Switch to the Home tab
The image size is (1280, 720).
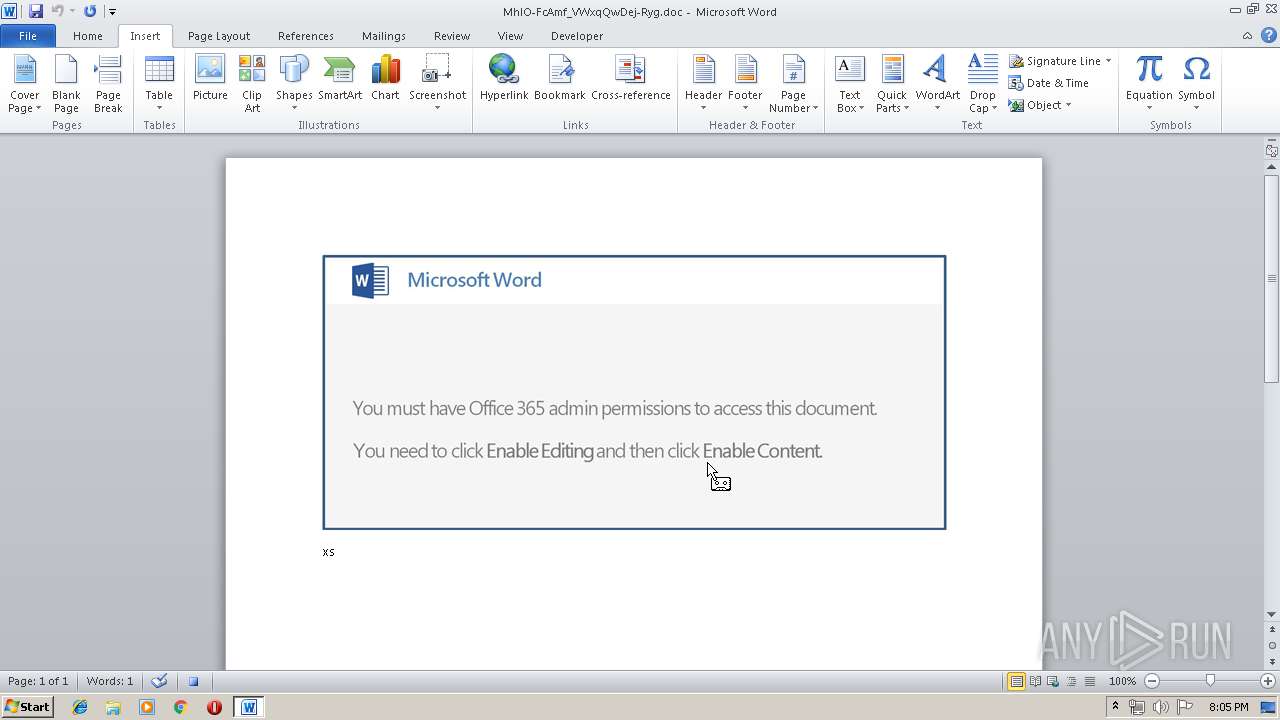pyautogui.click(x=87, y=36)
